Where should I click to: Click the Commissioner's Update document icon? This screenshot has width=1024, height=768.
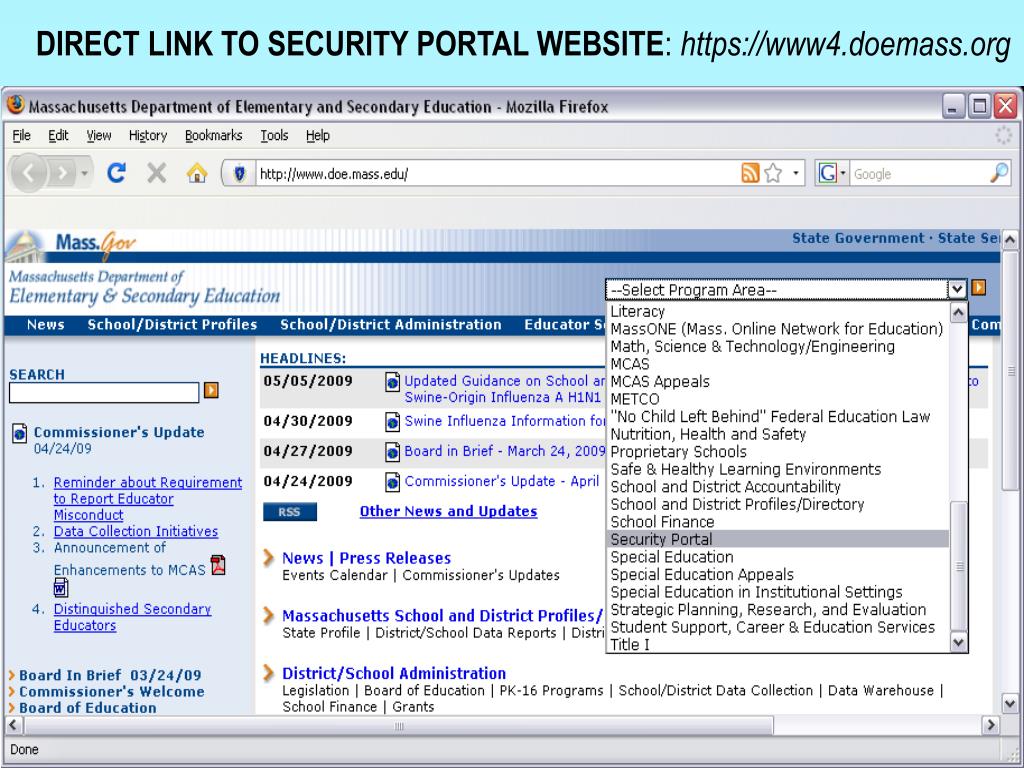point(20,432)
